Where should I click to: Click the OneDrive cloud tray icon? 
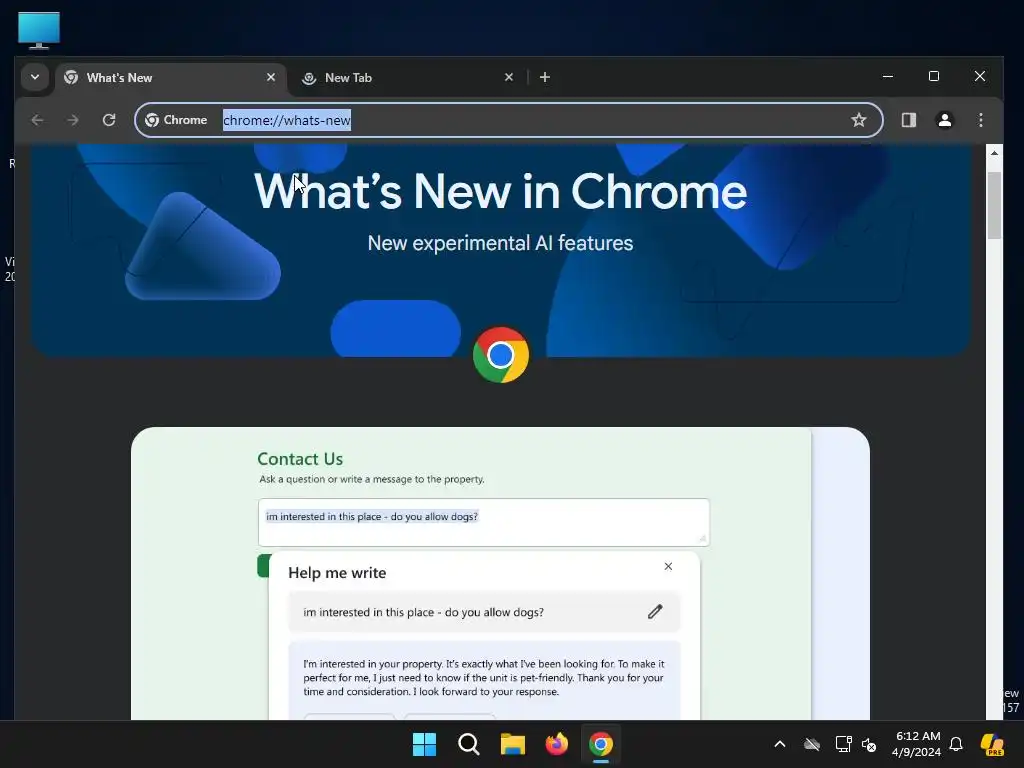pos(812,744)
